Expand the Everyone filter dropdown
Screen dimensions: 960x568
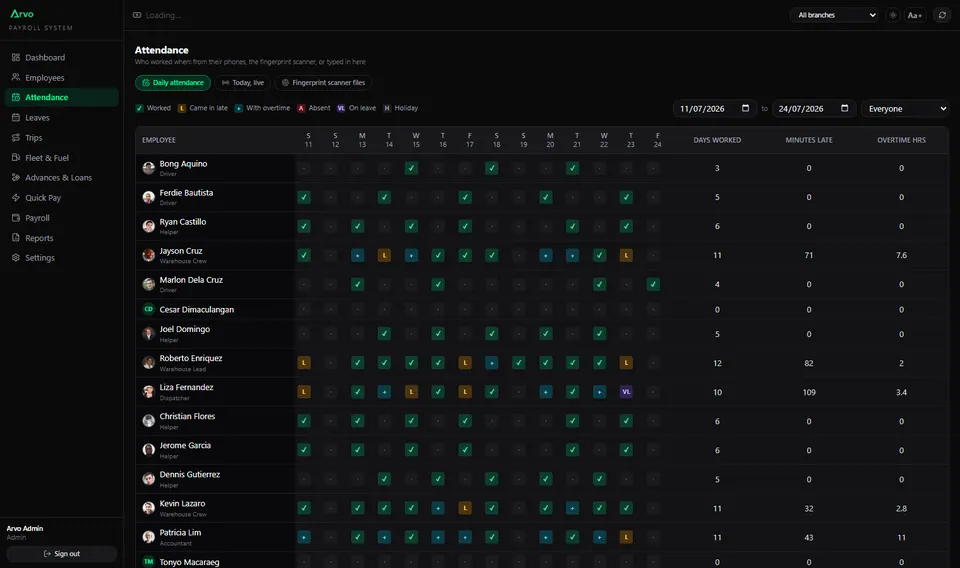pos(905,108)
